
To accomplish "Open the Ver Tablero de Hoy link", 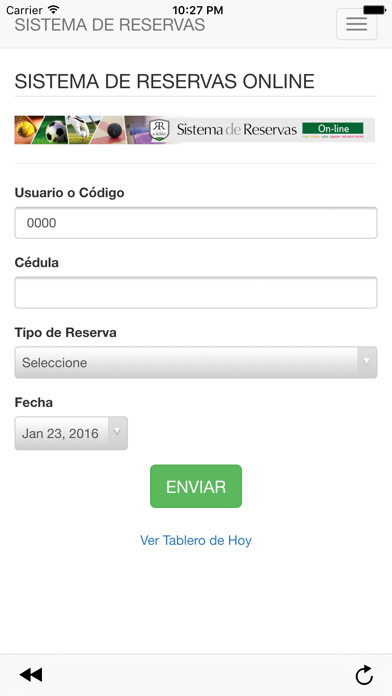I will tap(196, 540).
